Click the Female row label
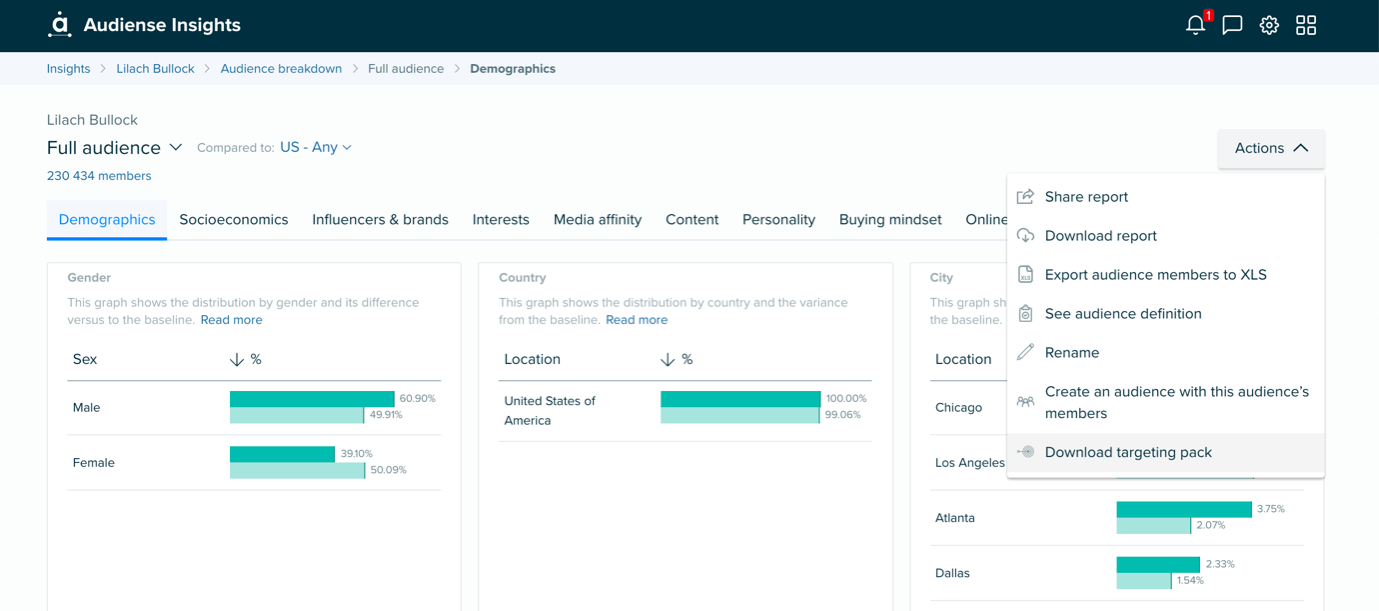Image resolution: width=1379 pixels, height=611 pixels. tap(94, 463)
